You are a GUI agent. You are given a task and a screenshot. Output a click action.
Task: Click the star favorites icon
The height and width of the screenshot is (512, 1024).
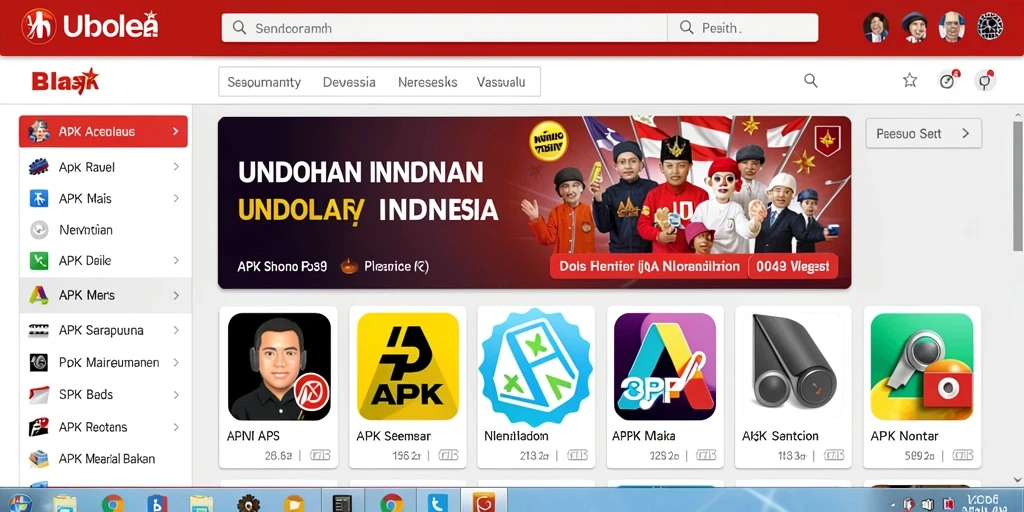[x=910, y=80]
